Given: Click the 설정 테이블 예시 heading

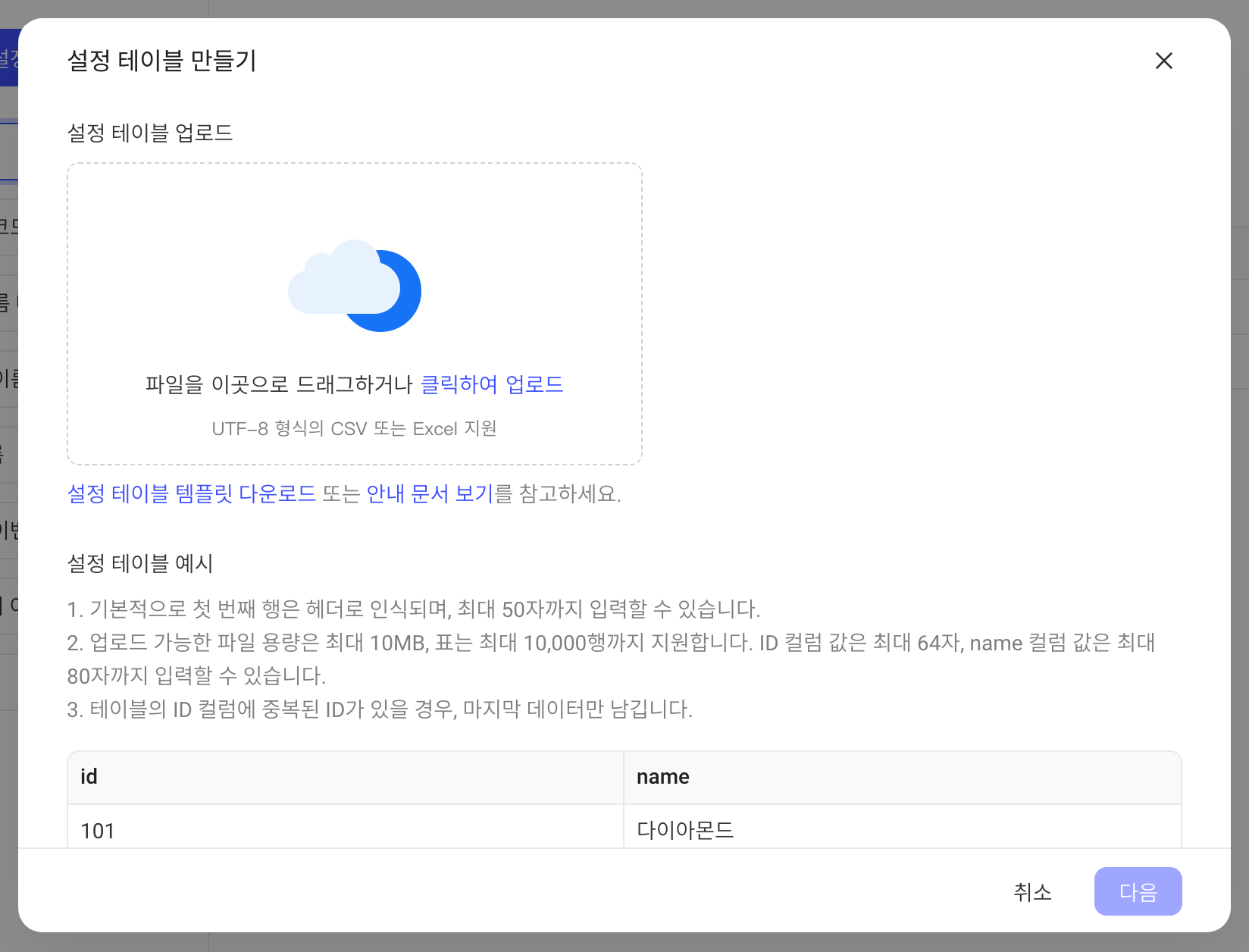Looking at the screenshot, I should point(140,563).
